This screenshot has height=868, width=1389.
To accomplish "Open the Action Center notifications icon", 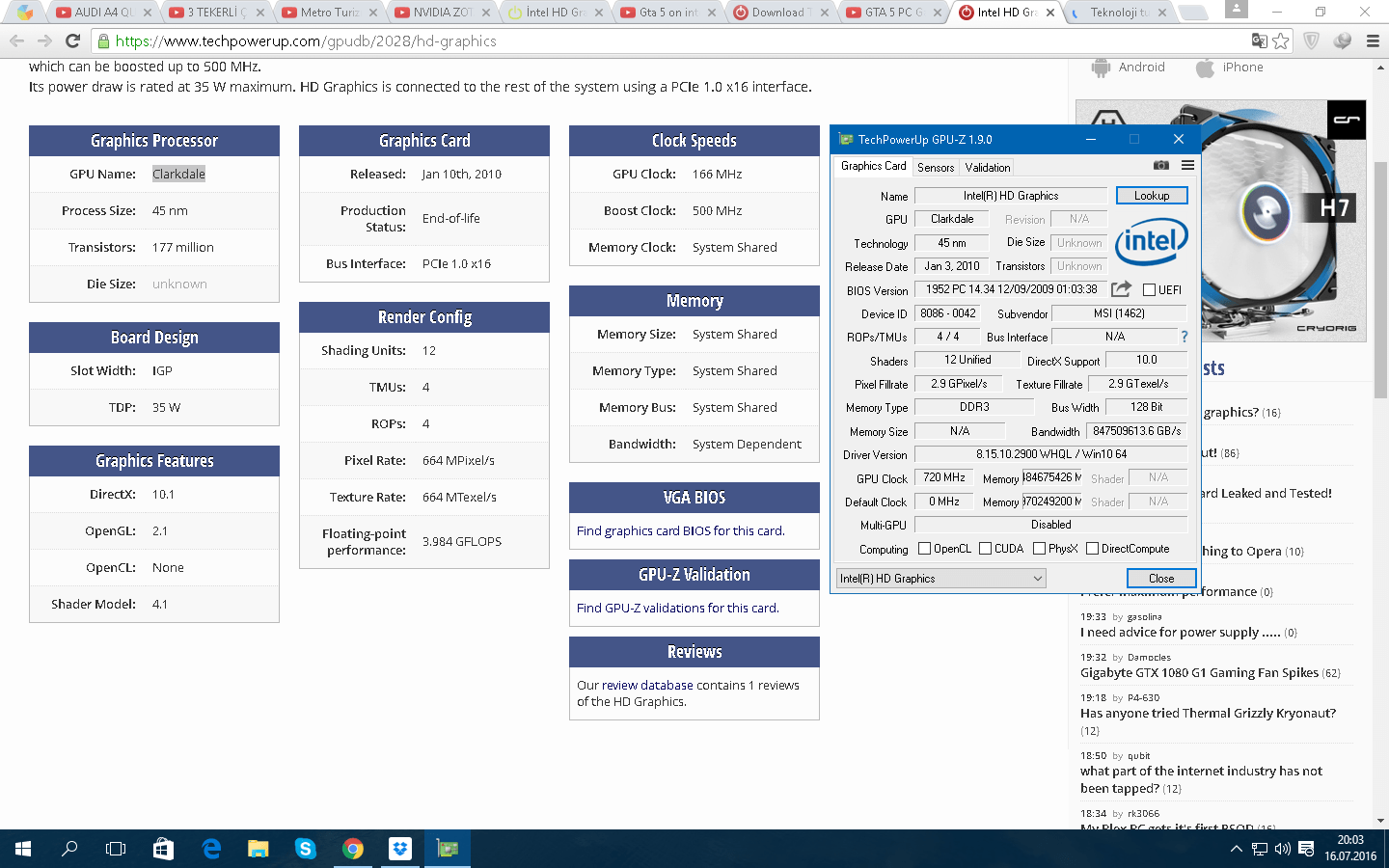I will point(1306,849).
